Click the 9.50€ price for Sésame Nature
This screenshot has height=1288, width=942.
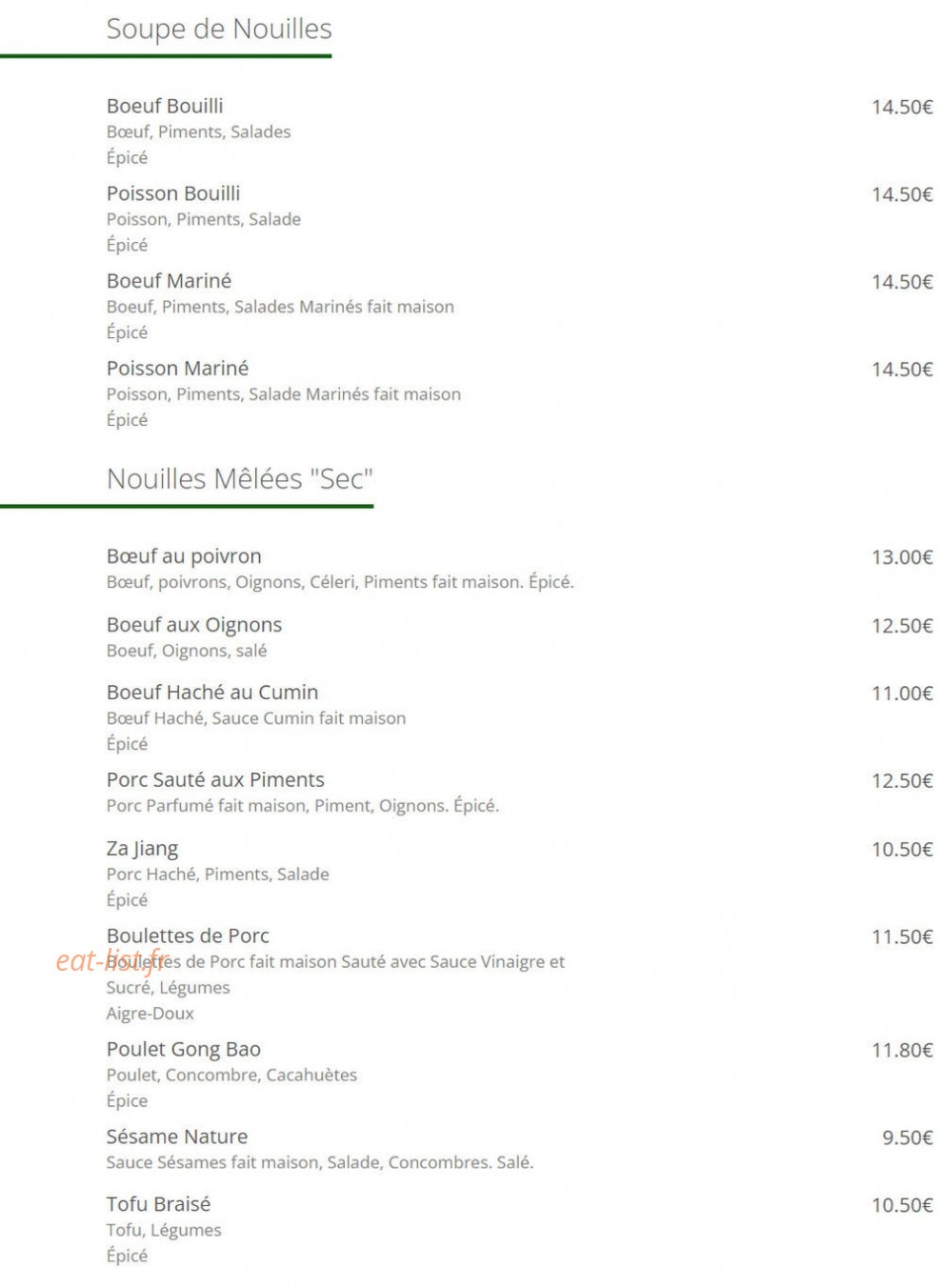[908, 1137]
